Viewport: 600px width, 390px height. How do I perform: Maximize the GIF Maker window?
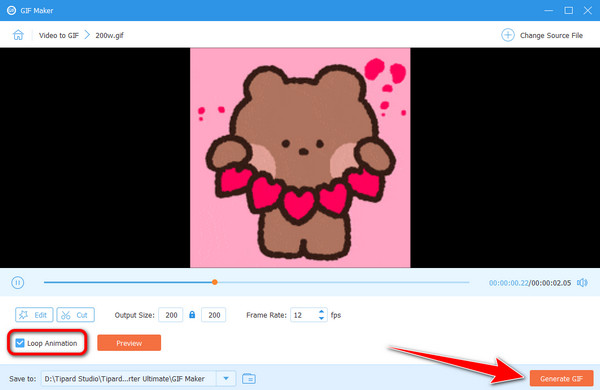[569, 10]
